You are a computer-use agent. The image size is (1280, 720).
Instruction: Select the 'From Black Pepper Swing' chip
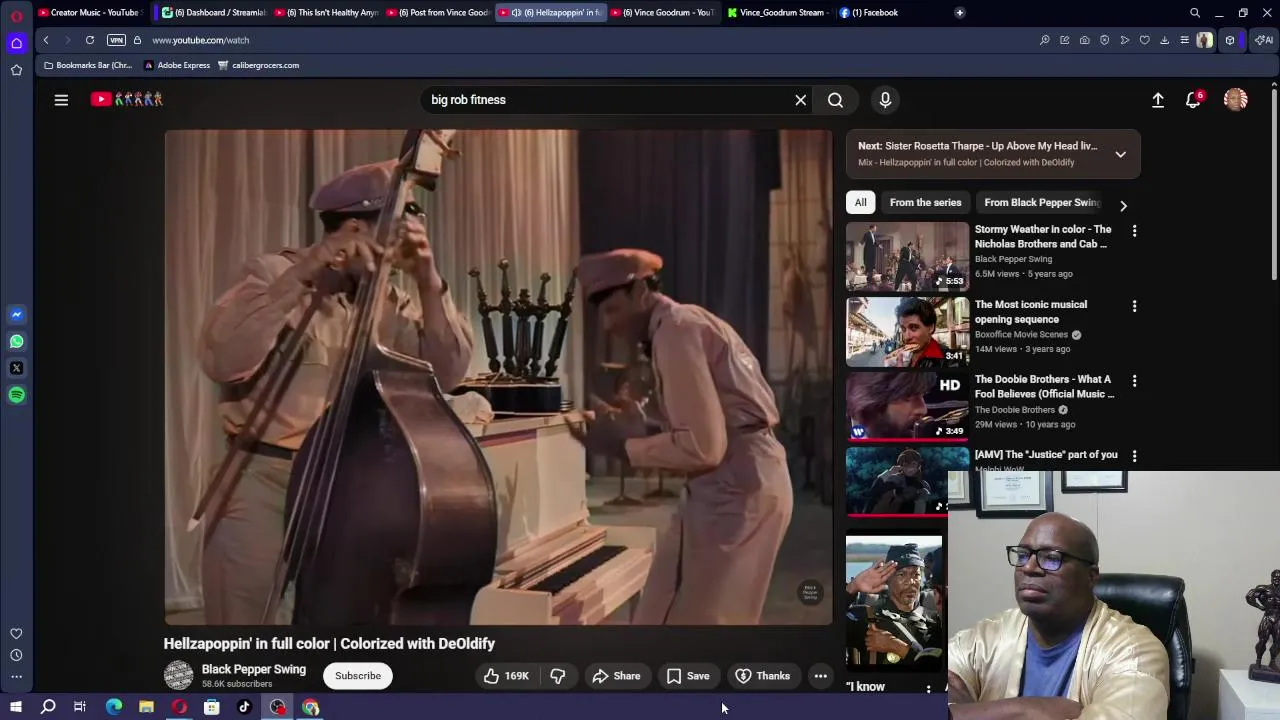[x=1041, y=202]
